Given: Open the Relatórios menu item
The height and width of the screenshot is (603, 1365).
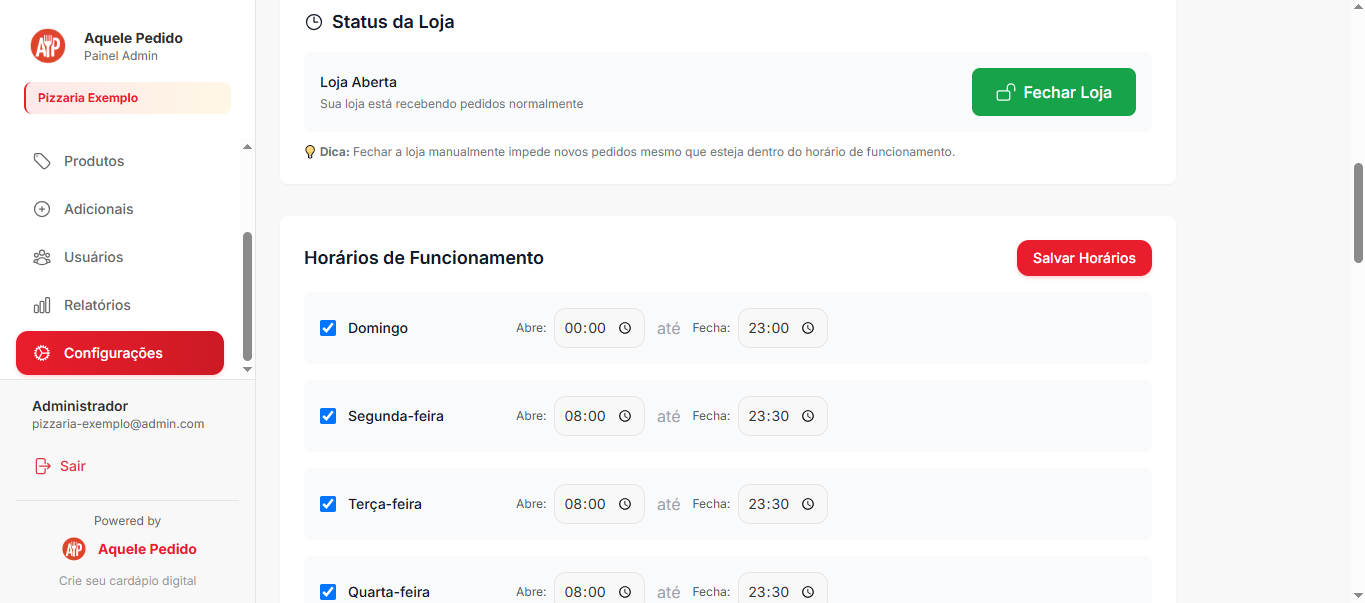Looking at the screenshot, I should click(x=97, y=305).
